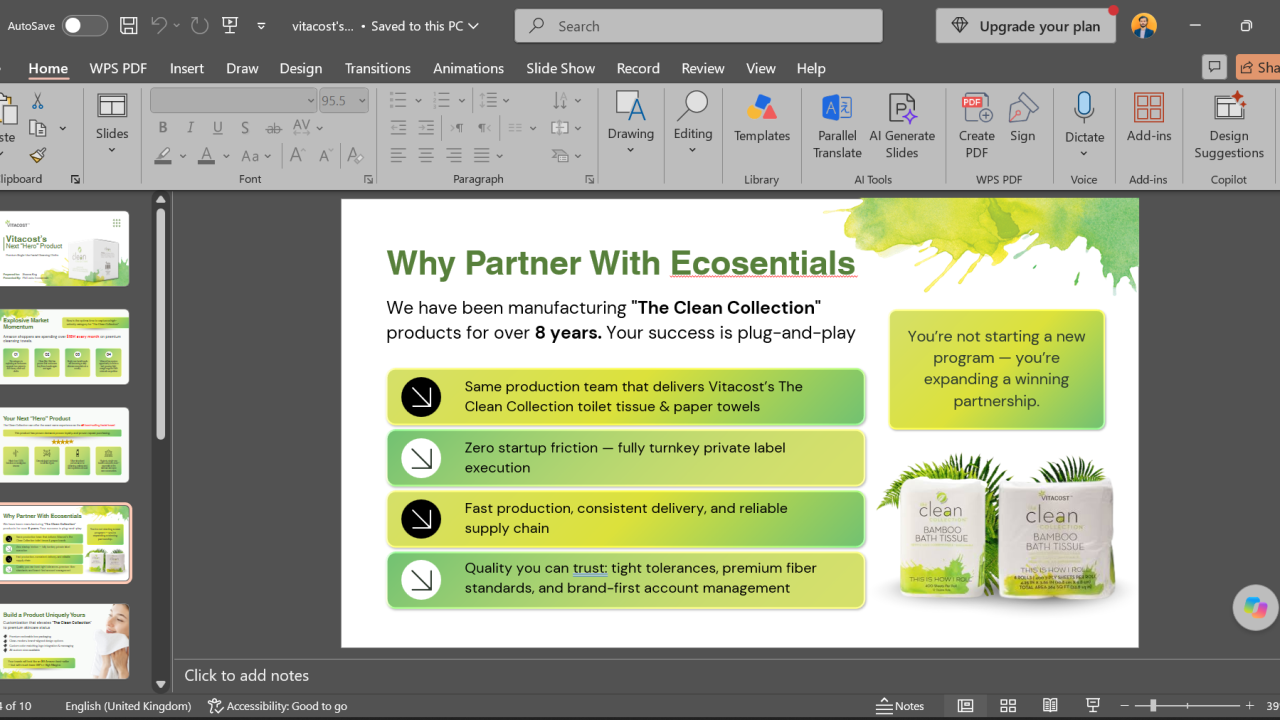Image resolution: width=1280 pixels, height=720 pixels.
Task: Pick the Format Painter brush
Action: [x=38, y=155]
